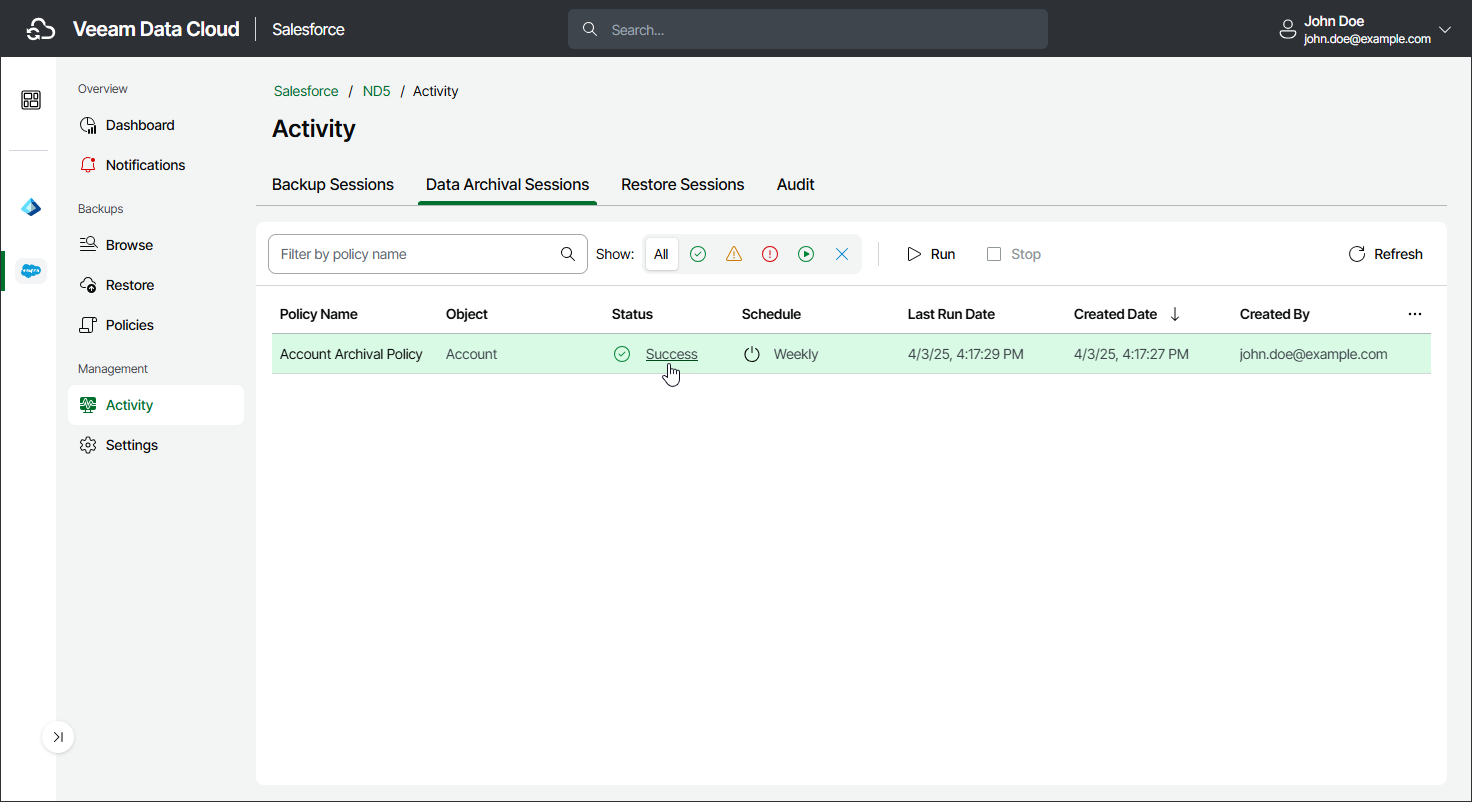Click the Filter by policy name field

click(428, 254)
